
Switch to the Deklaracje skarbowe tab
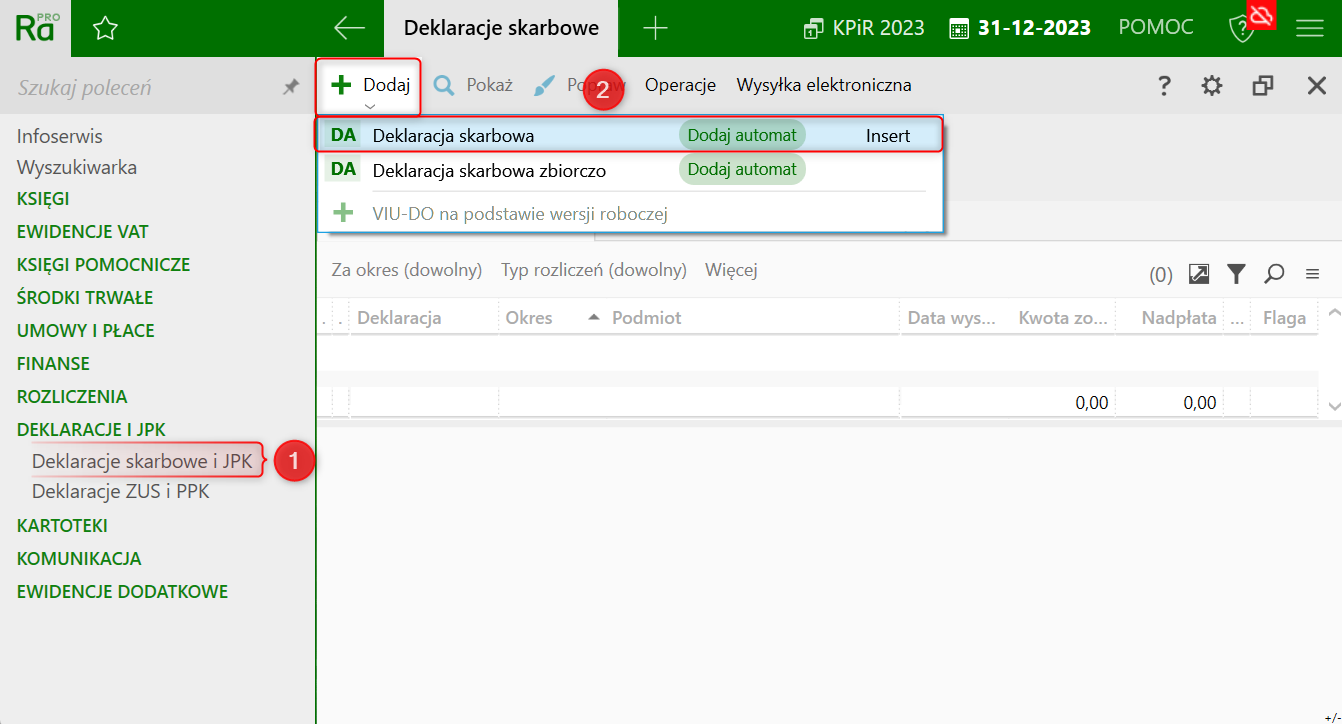(501, 28)
